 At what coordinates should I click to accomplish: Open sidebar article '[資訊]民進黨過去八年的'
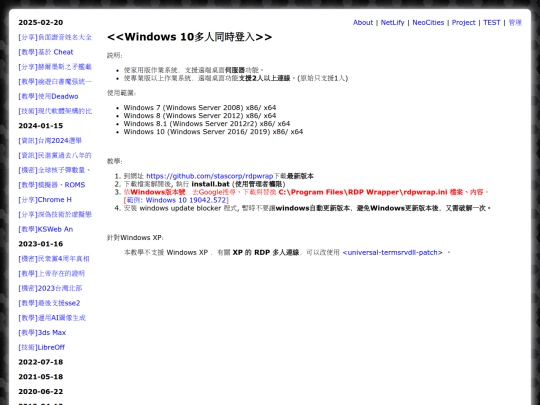pyautogui.click(x=55, y=155)
